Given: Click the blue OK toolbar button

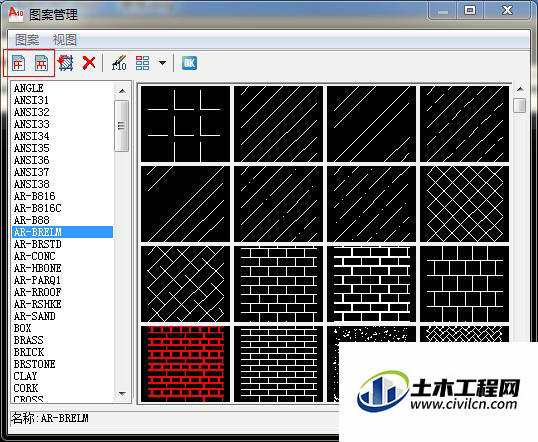Looking at the screenshot, I should pos(189,63).
